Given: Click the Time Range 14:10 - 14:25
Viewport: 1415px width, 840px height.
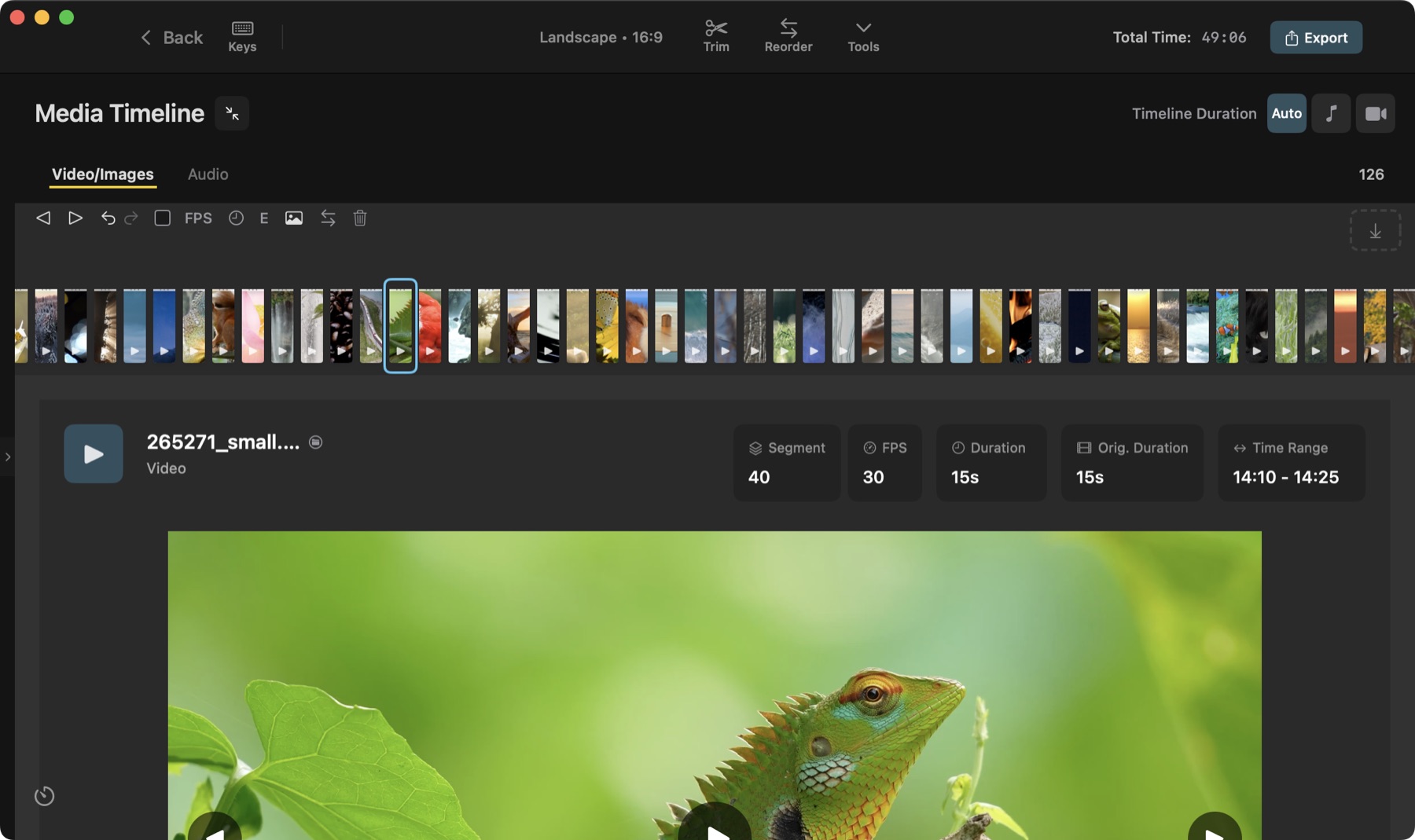Looking at the screenshot, I should 1292,463.
